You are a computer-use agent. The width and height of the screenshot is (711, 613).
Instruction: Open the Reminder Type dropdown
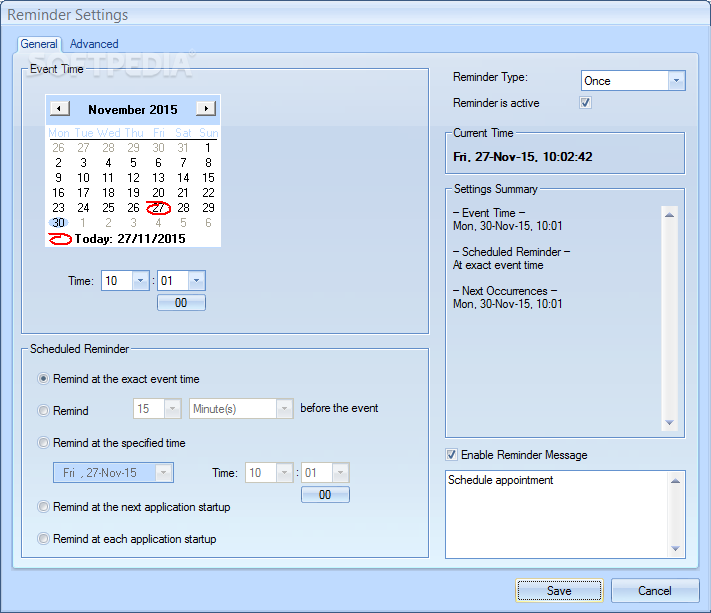click(x=676, y=81)
